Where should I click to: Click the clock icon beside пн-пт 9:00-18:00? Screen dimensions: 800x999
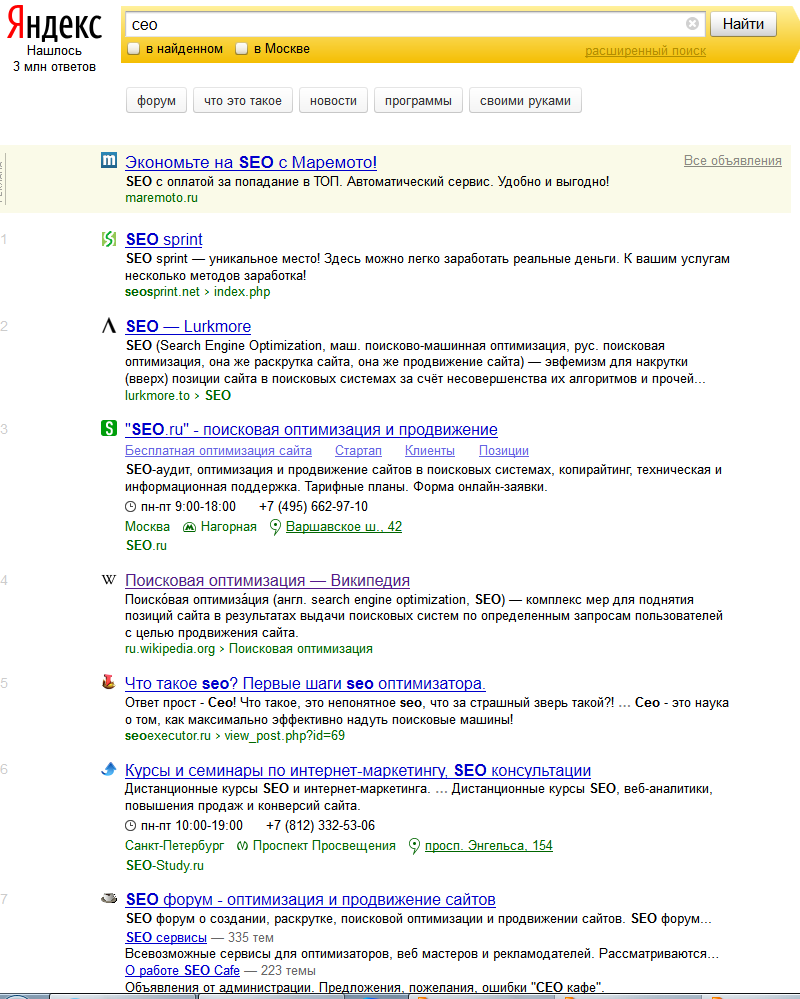(x=131, y=507)
